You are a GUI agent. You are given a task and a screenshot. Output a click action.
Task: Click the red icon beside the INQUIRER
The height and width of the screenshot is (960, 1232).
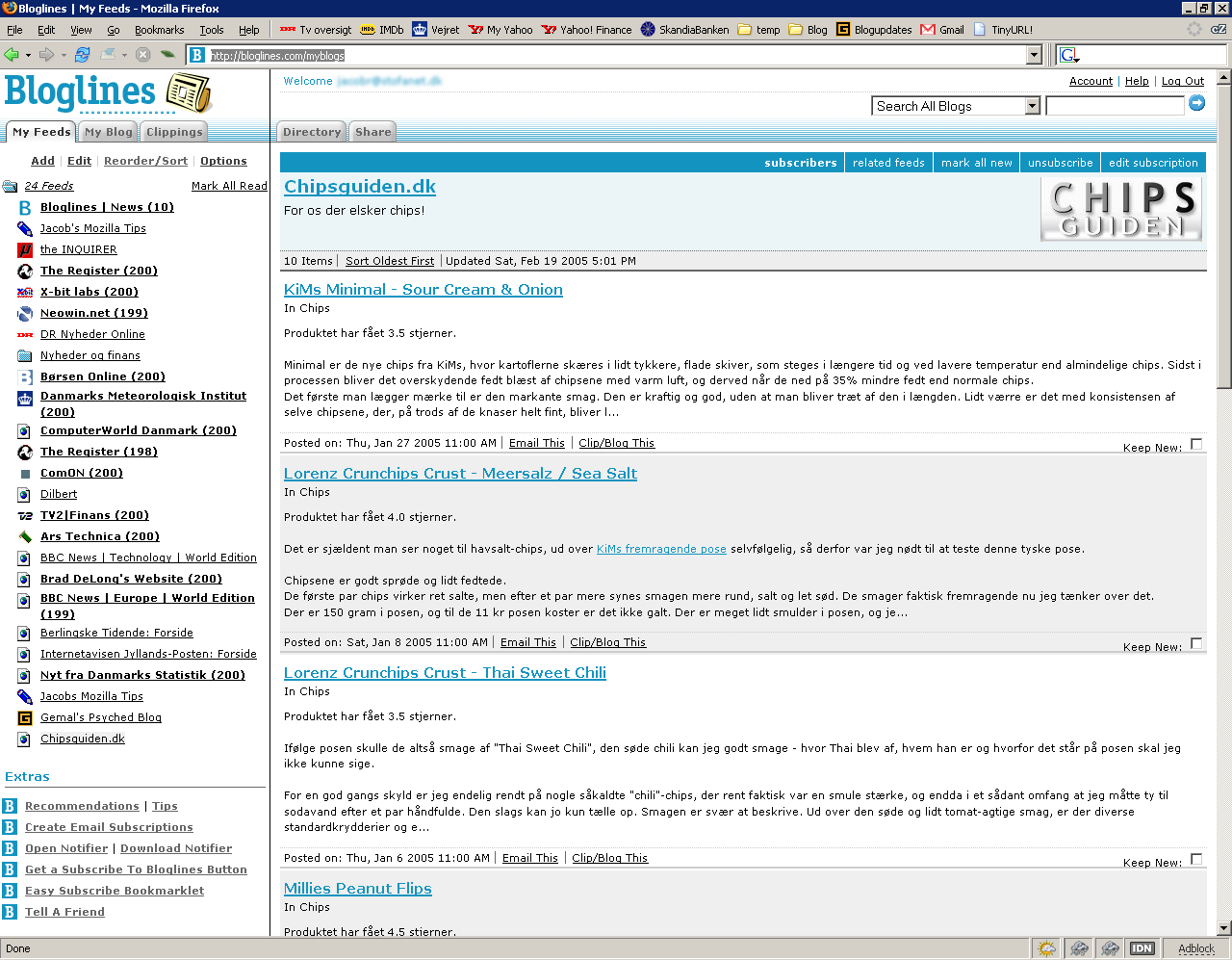coord(25,249)
